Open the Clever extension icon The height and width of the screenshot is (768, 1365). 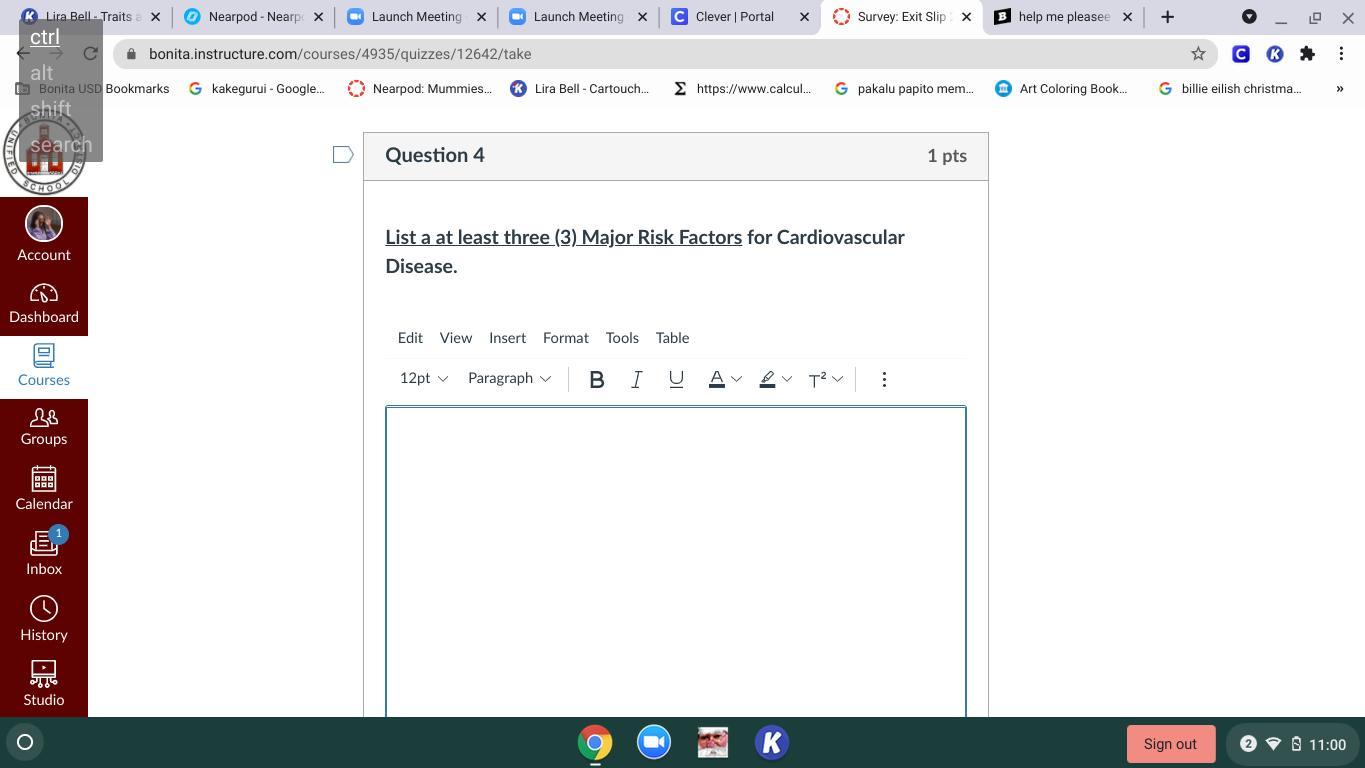pyautogui.click(x=1241, y=54)
